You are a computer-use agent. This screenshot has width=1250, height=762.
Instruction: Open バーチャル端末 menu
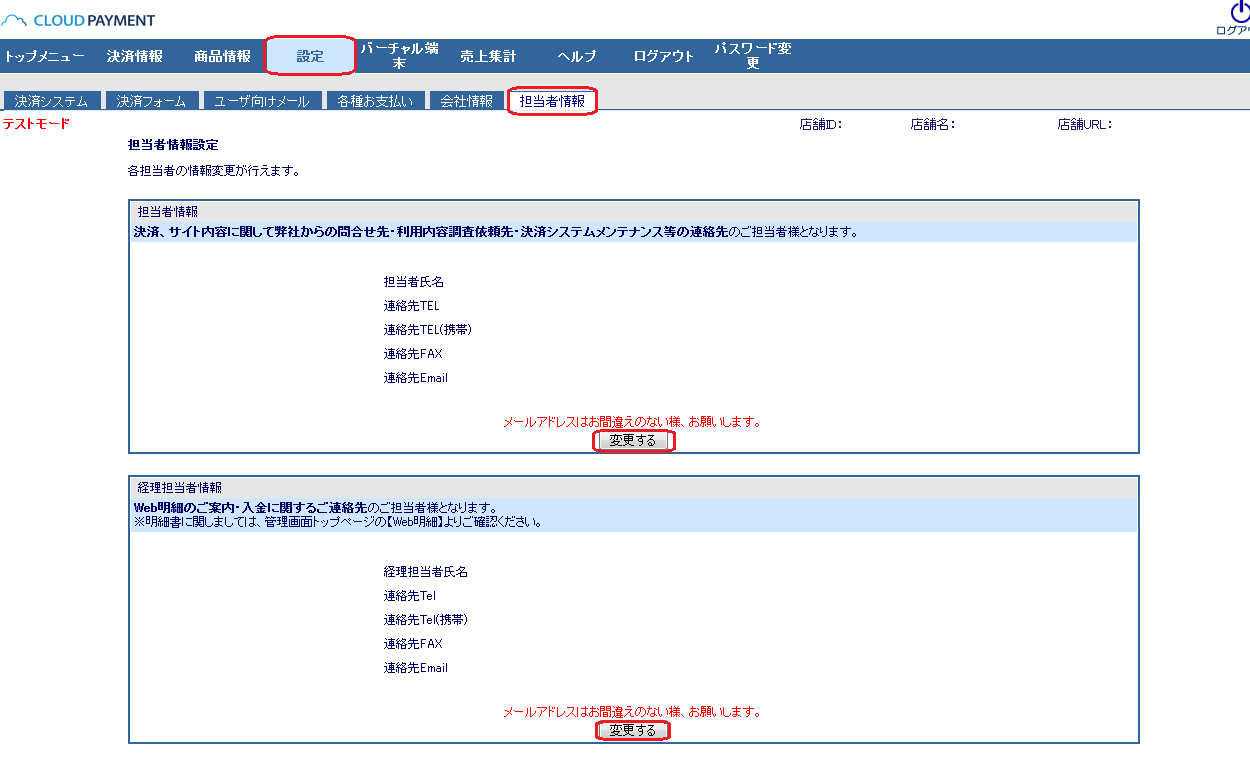pyautogui.click(x=398, y=56)
